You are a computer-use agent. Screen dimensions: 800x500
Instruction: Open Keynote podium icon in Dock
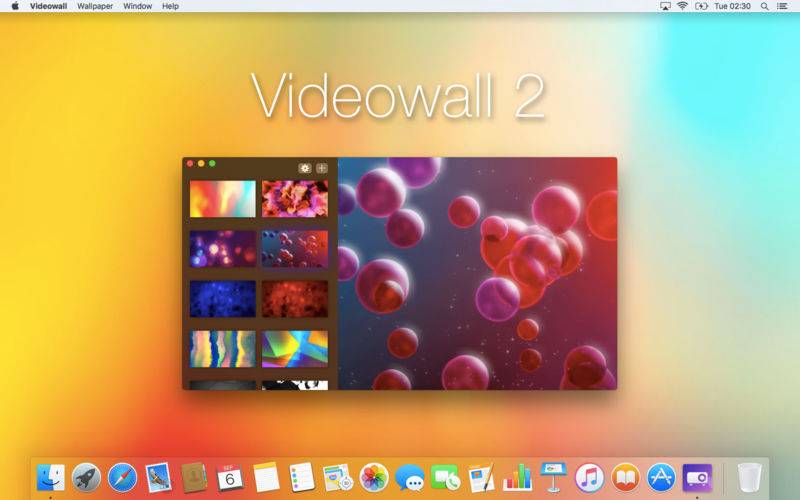[x=554, y=477]
